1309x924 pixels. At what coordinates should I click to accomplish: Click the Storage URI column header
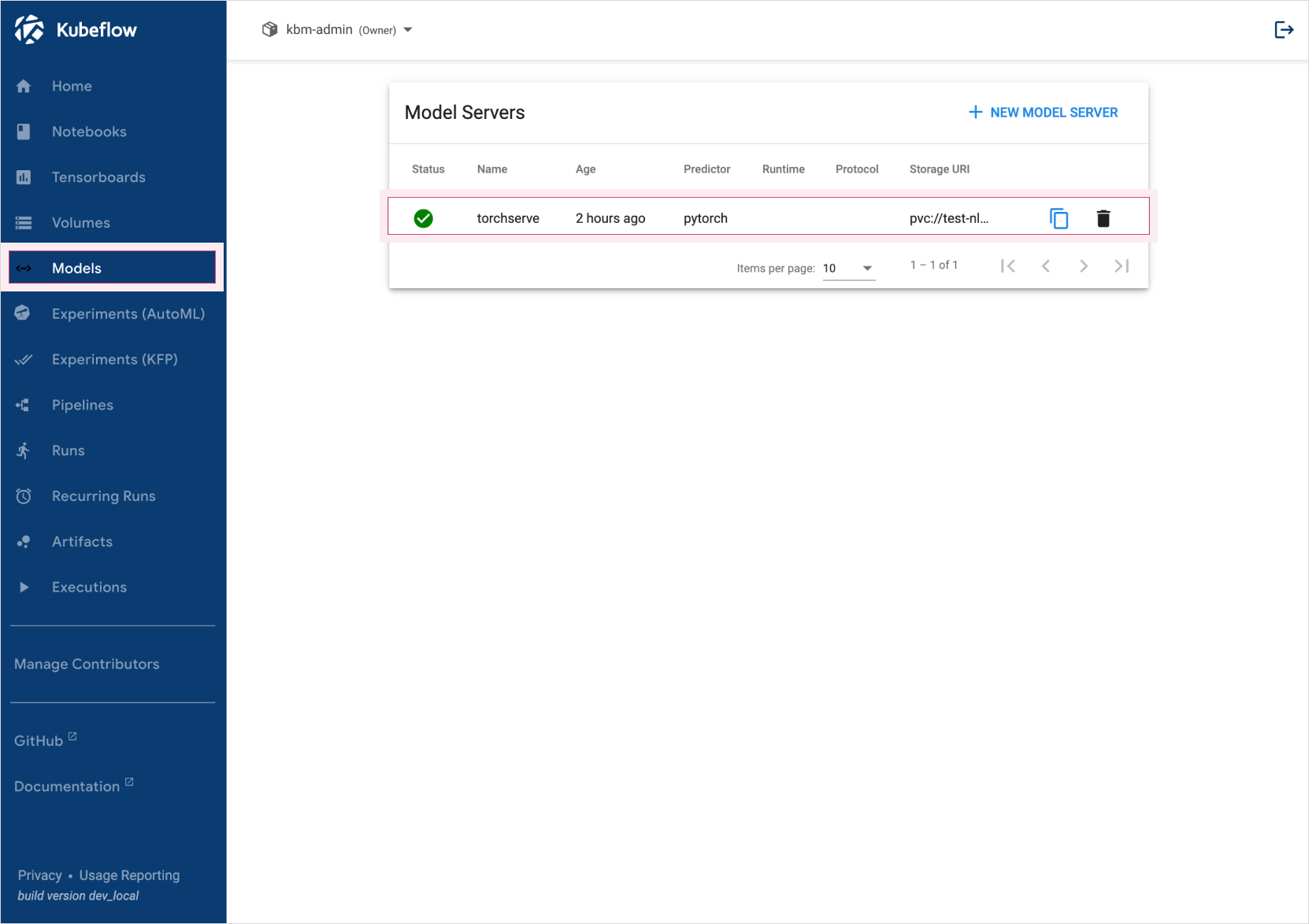pos(940,169)
